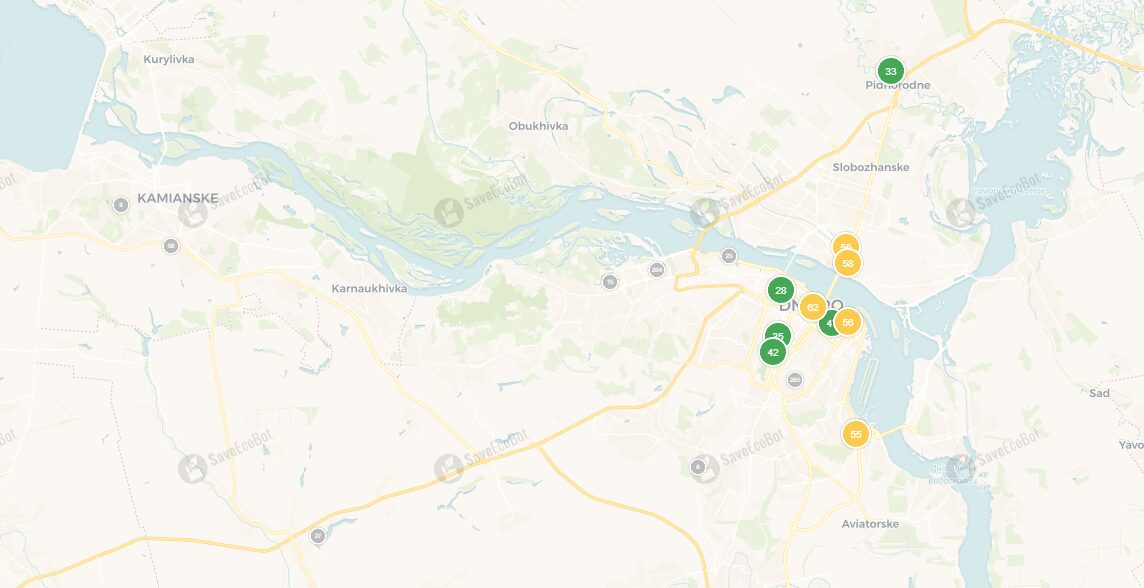Click the gray 265 marker below Dnipro
The width and height of the screenshot is (1144, 588).
[795, 380]
